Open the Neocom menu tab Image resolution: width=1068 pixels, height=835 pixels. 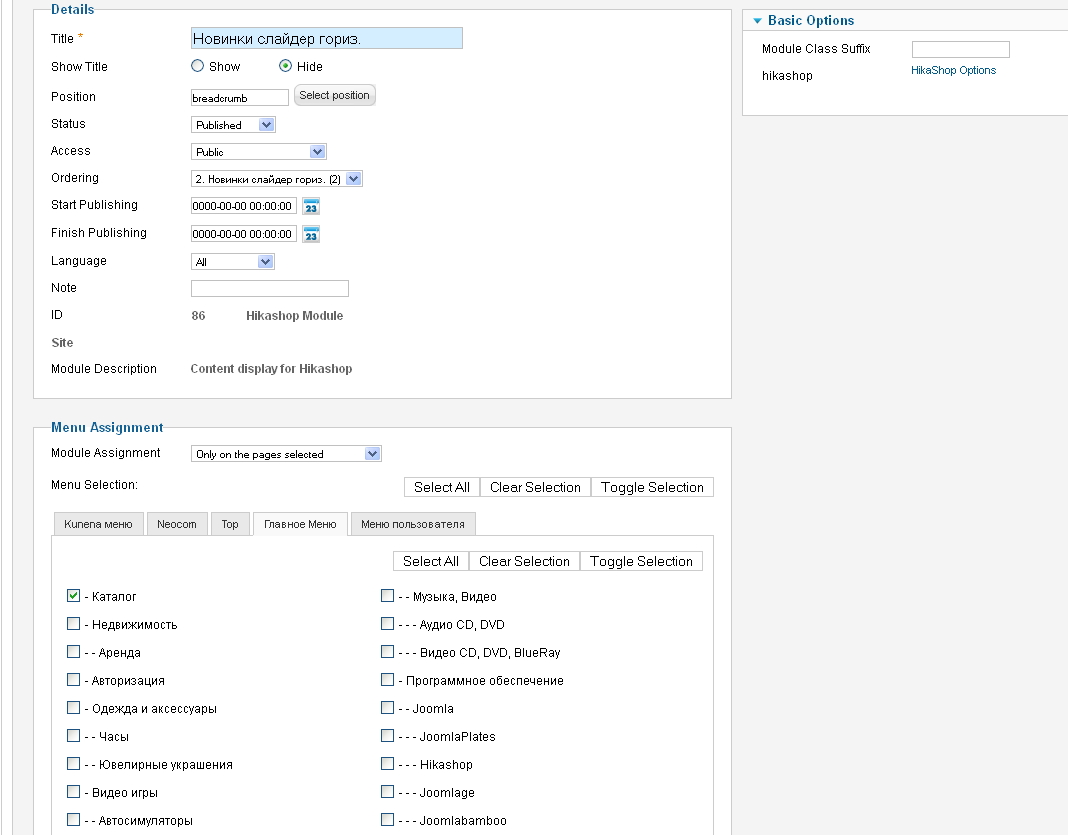point(177,524)
